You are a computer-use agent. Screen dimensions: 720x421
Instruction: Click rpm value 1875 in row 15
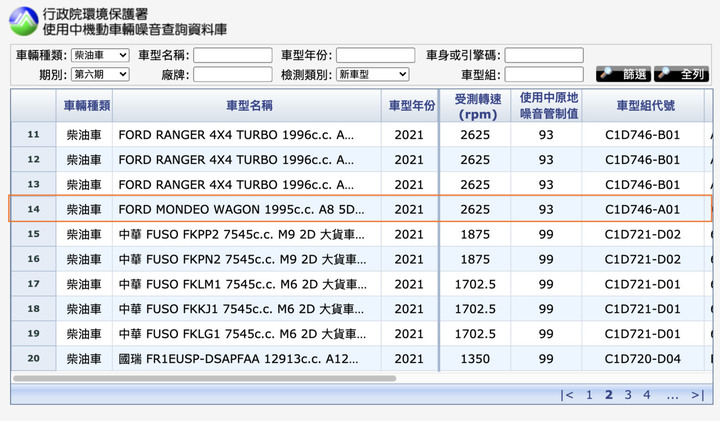475,234
